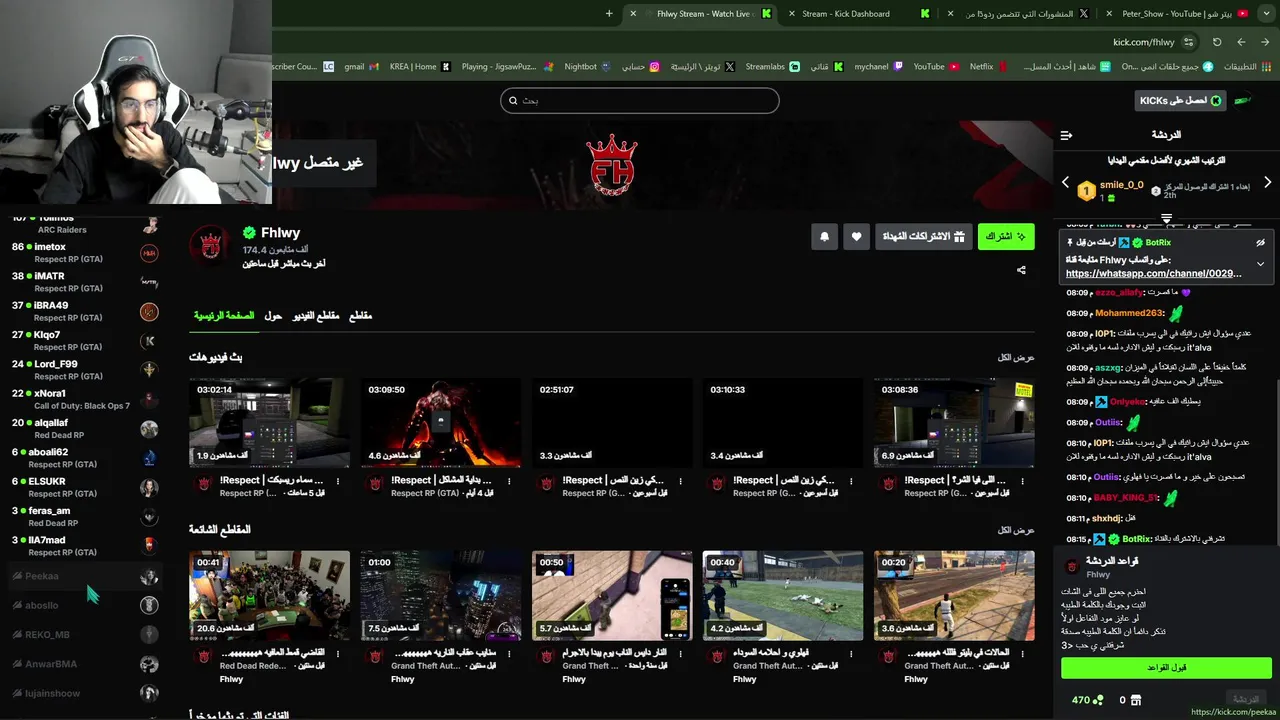The width and height of the screenshot is (1280, 720).
Task: Open the gmail bookmark
Action: 360,67
